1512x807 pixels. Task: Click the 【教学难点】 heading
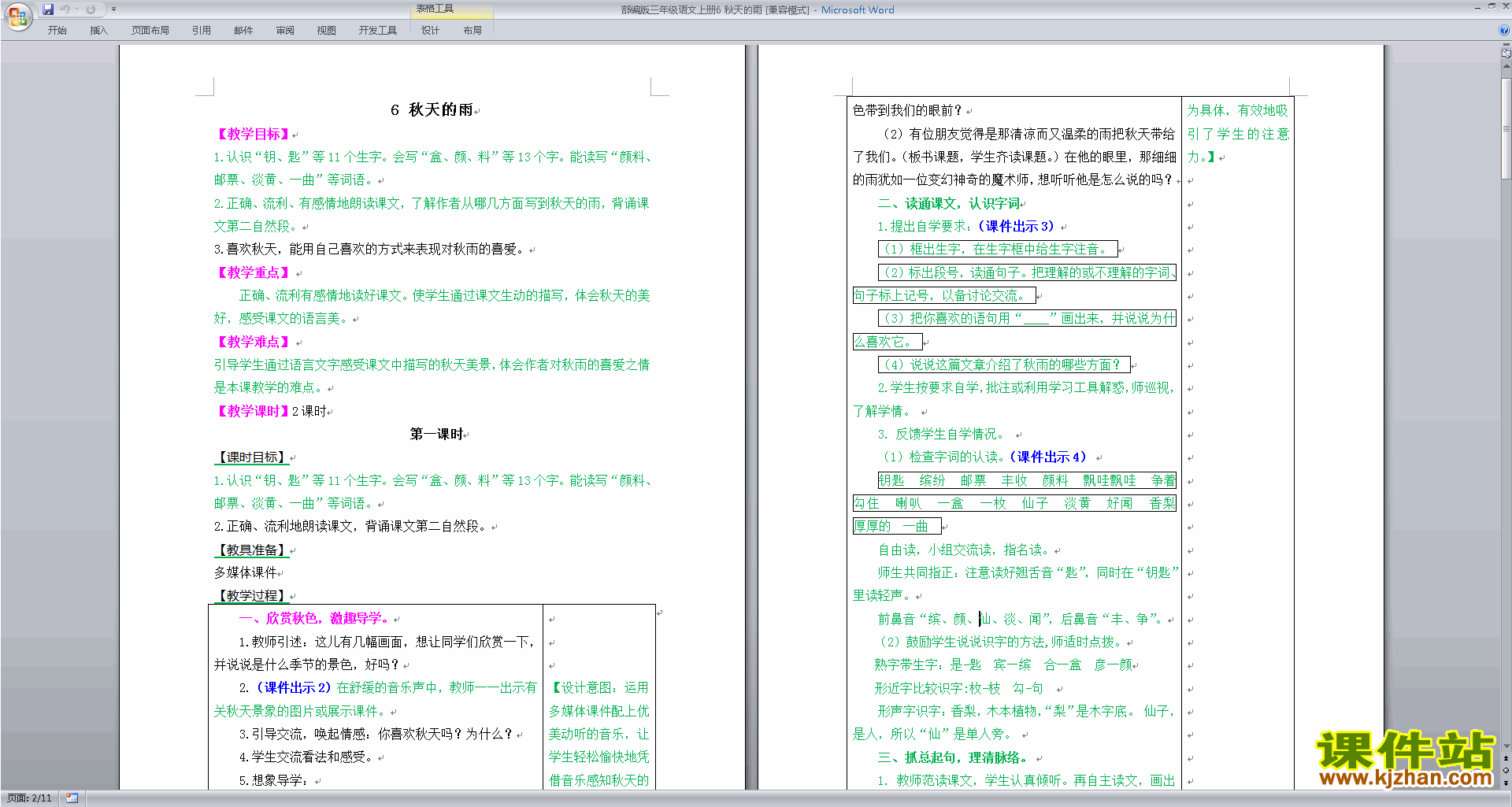252,342
